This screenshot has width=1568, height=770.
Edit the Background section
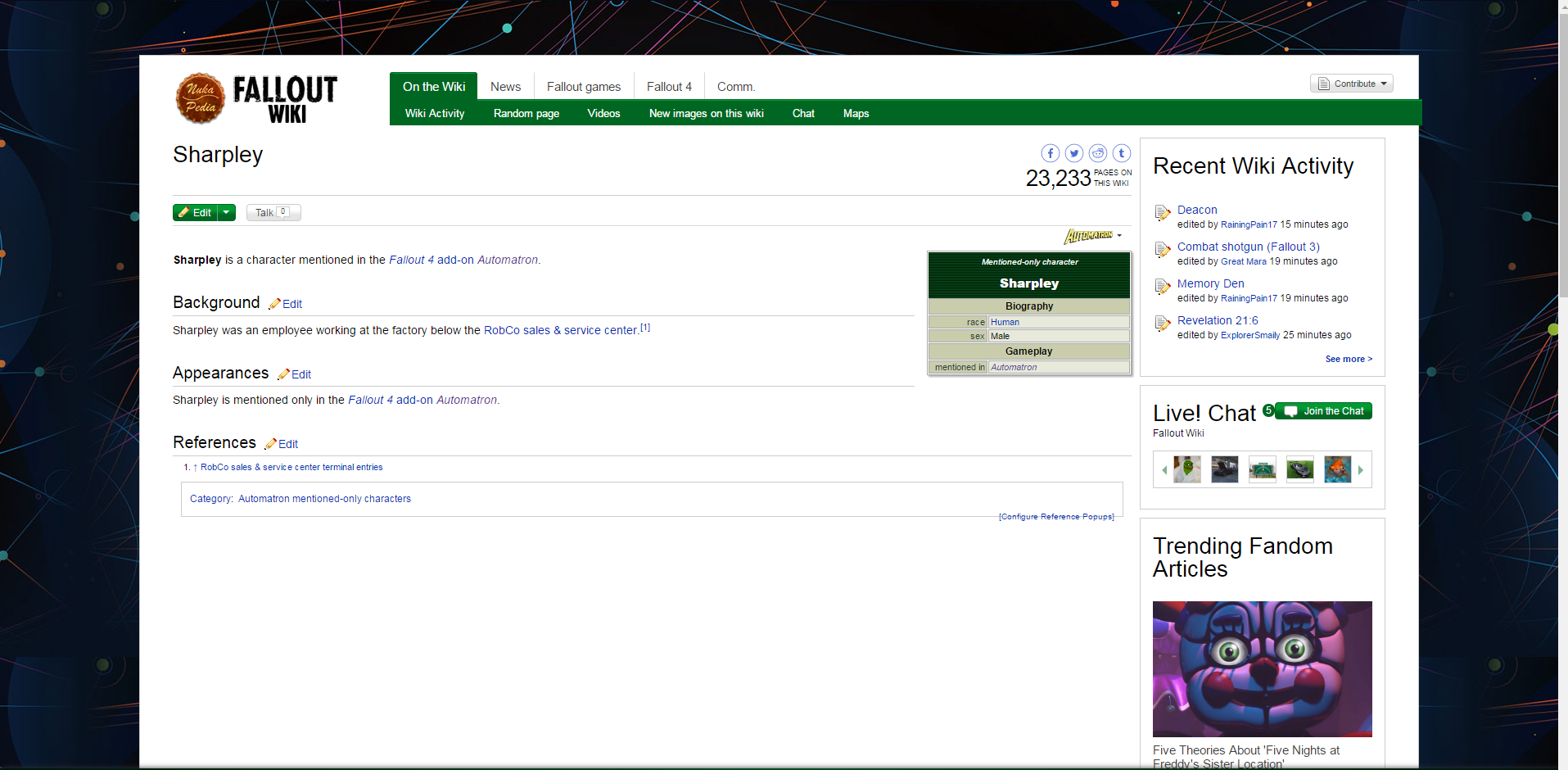click(286, 304)
